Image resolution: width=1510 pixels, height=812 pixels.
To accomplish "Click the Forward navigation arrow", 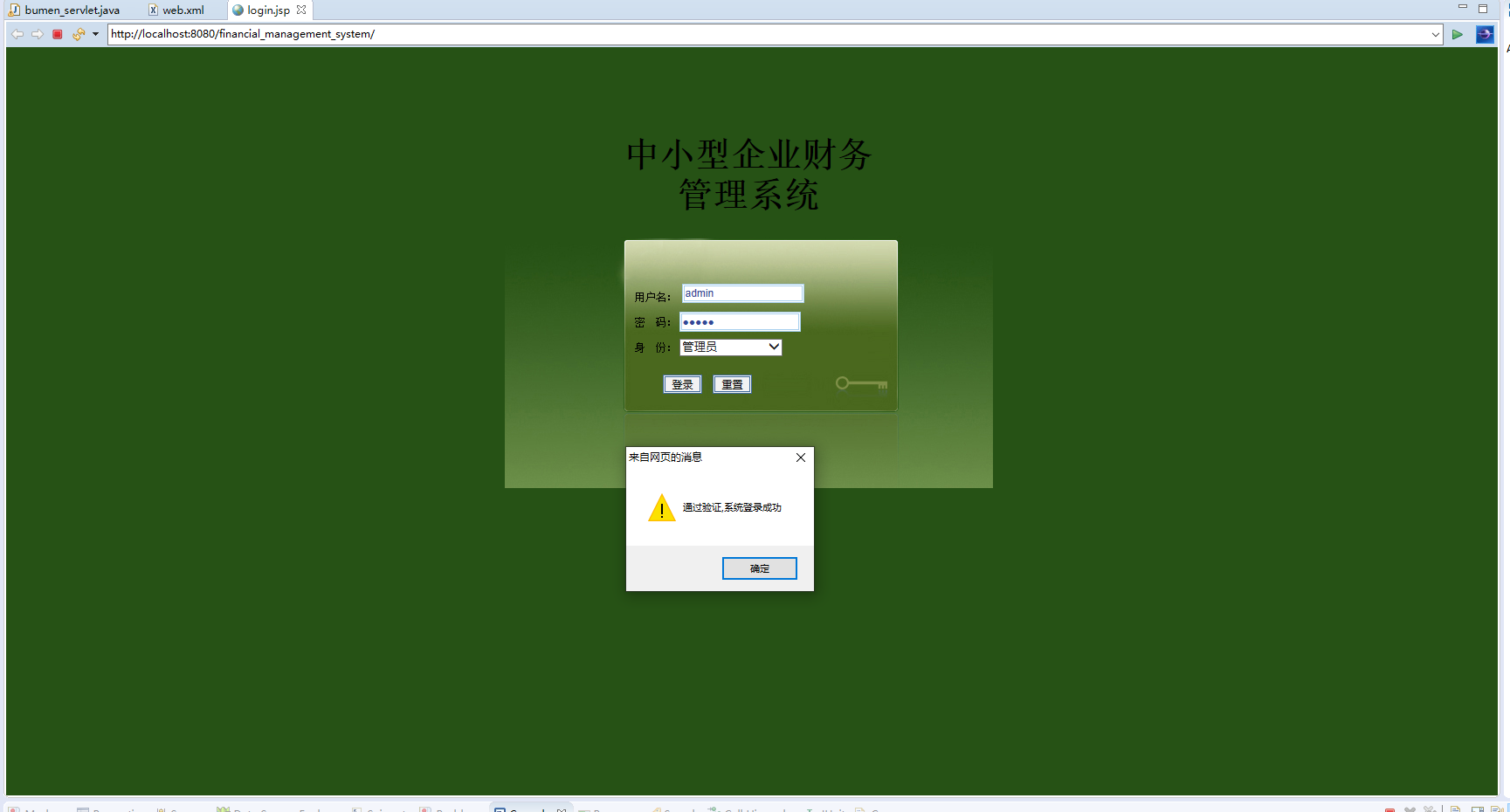I will click(x=37, y=34).
